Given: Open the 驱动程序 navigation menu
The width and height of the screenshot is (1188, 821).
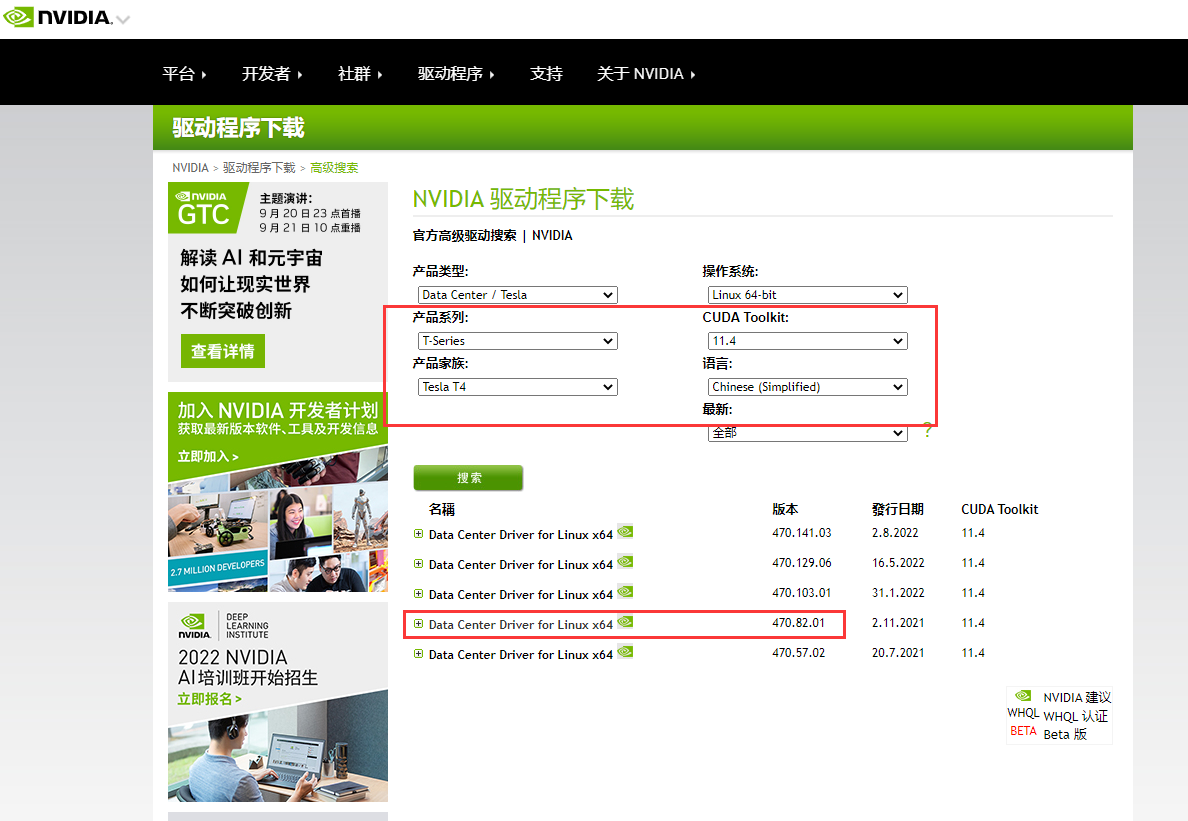Looking at the screenshot, I should (455, 73).
